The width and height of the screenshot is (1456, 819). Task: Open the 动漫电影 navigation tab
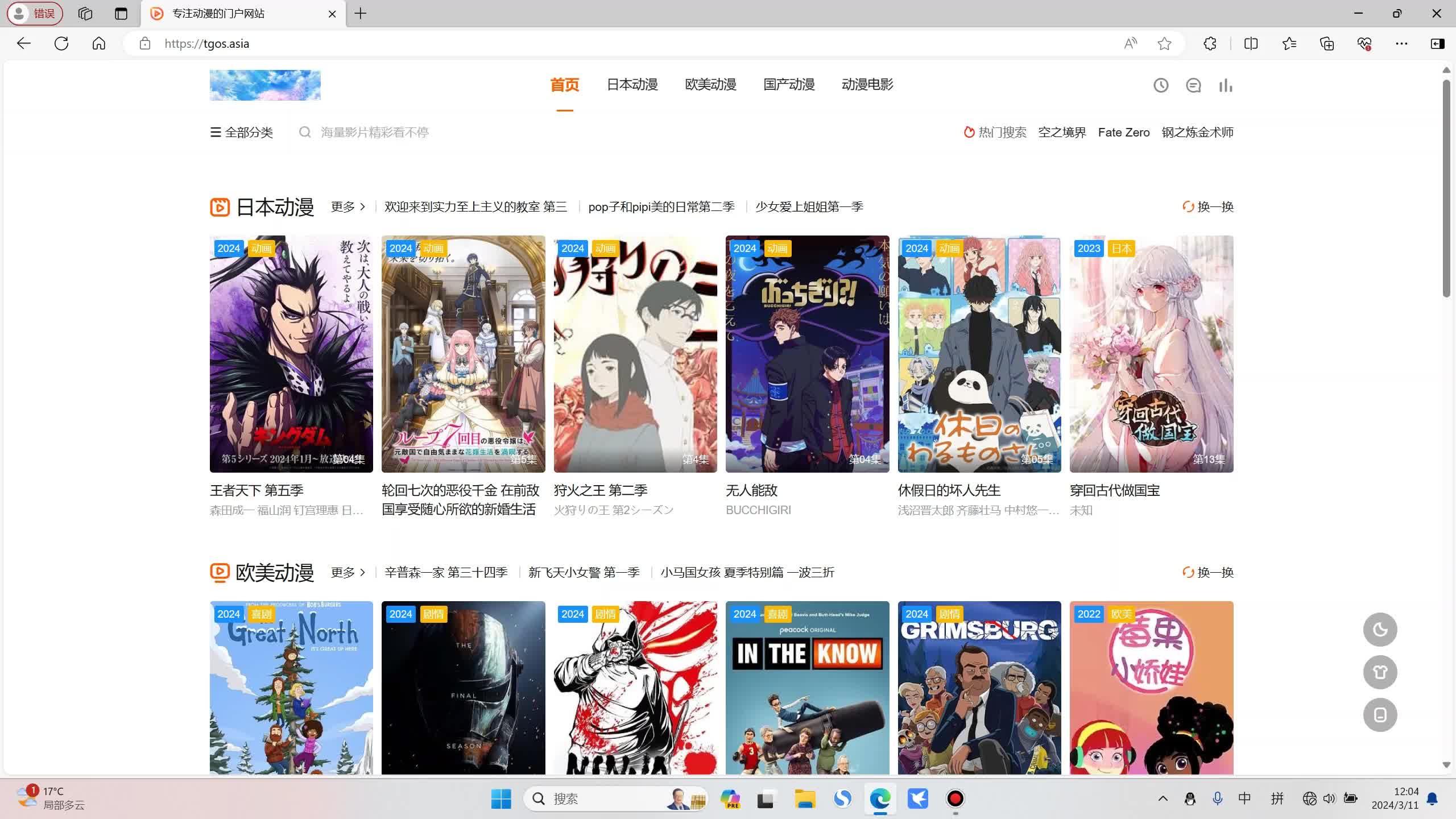tap(867, 85)
